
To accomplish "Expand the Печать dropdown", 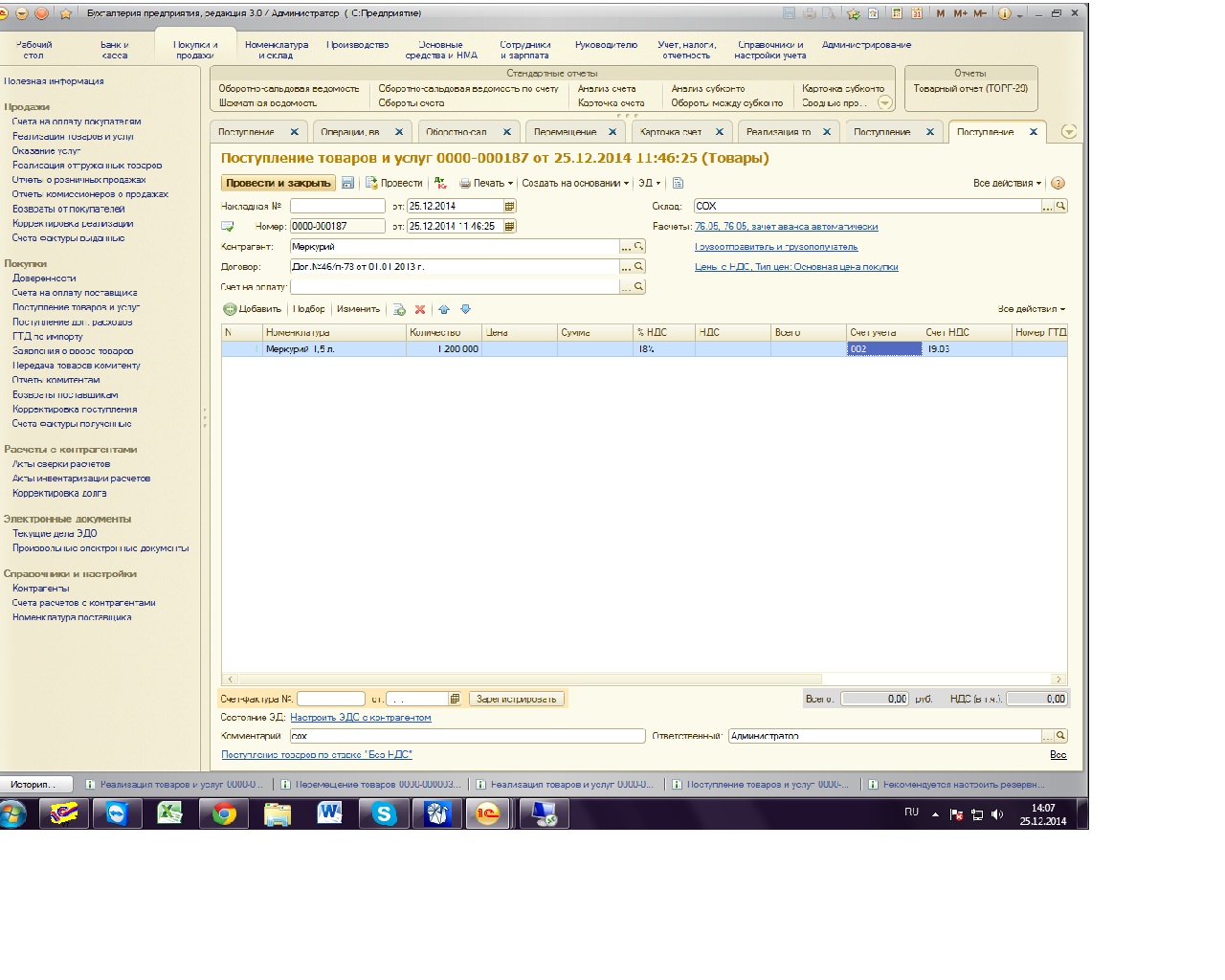I will tap(510, 184).
